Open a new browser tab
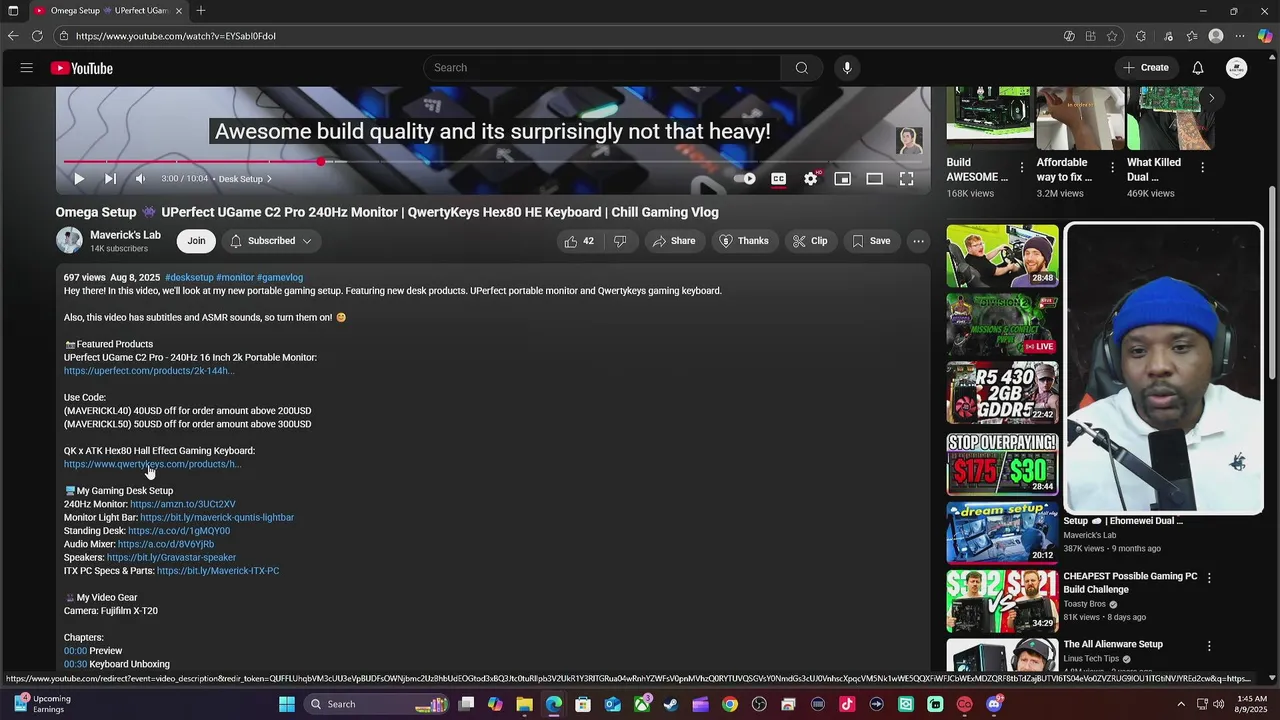The height and width of the screenshot is (720, 1280). [x=201, y=10]
